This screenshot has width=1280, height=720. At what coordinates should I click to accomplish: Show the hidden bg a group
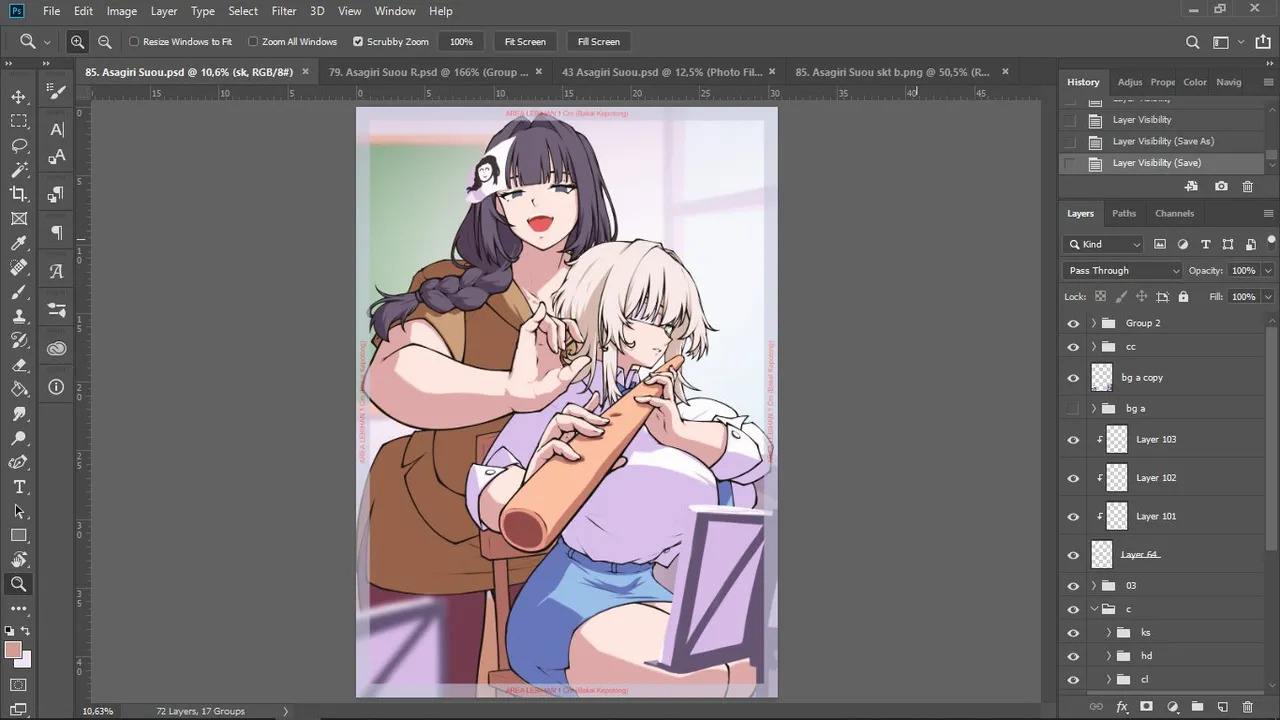(x=1073, y=408)
